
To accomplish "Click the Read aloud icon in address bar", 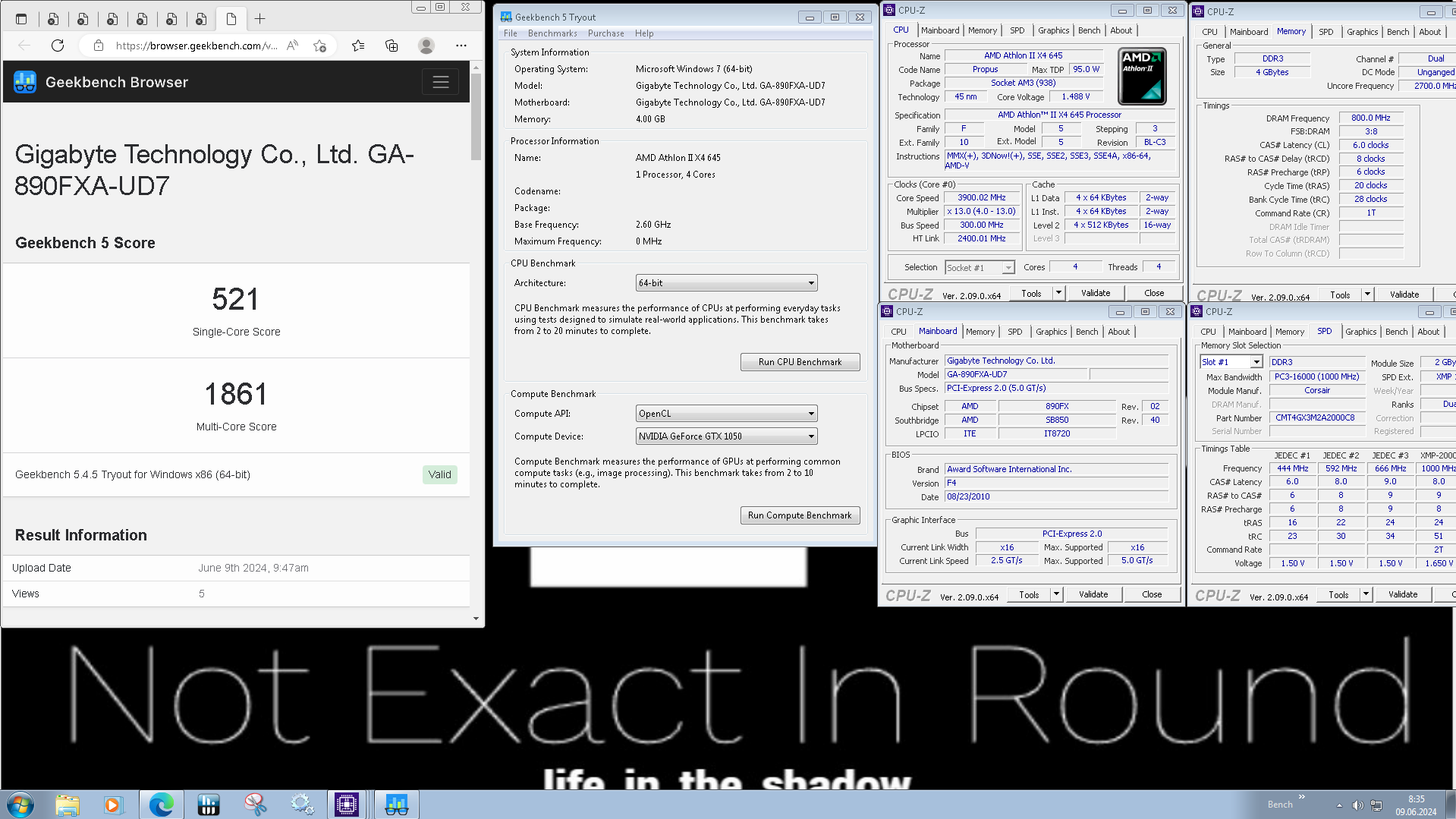I will tap(293, 46).
